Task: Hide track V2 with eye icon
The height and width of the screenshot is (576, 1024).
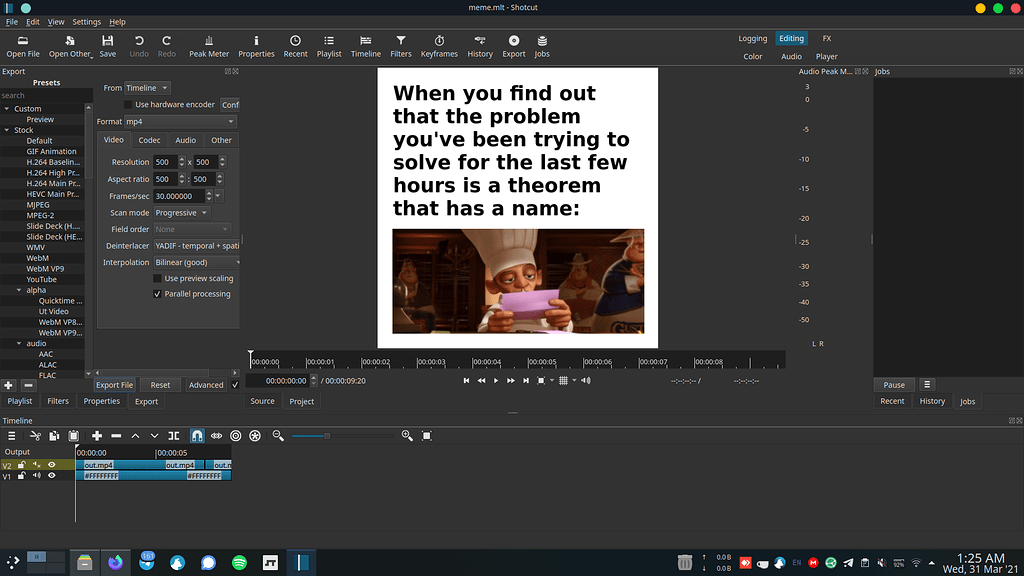Action: point(52,465)
